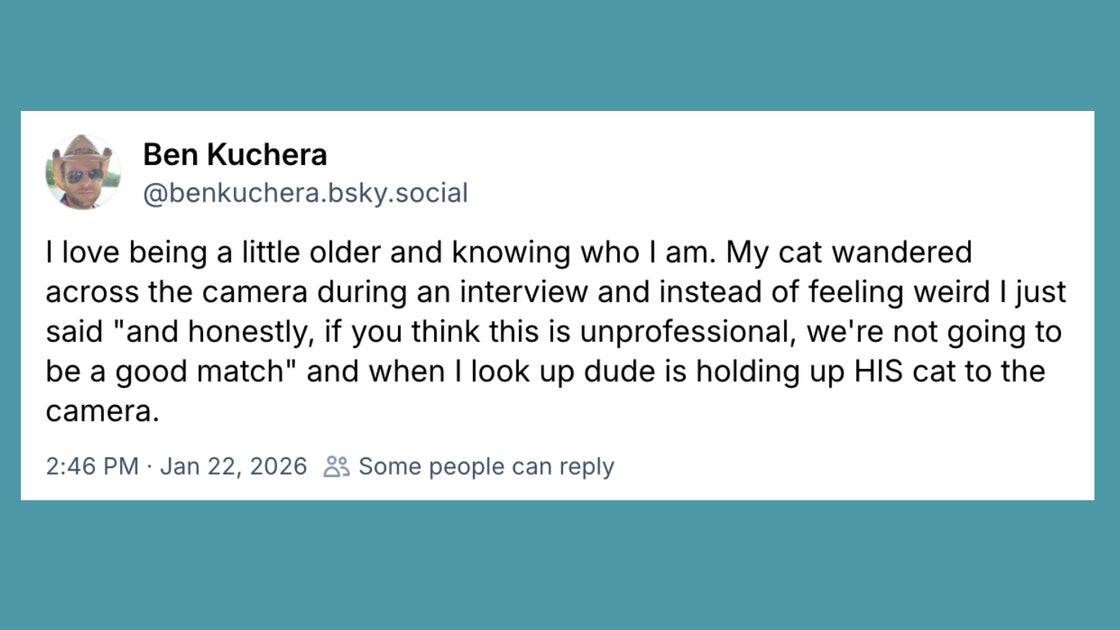Click the people icon beside reply settings
Screen dimensions: 1120x630
click(337, 466)
